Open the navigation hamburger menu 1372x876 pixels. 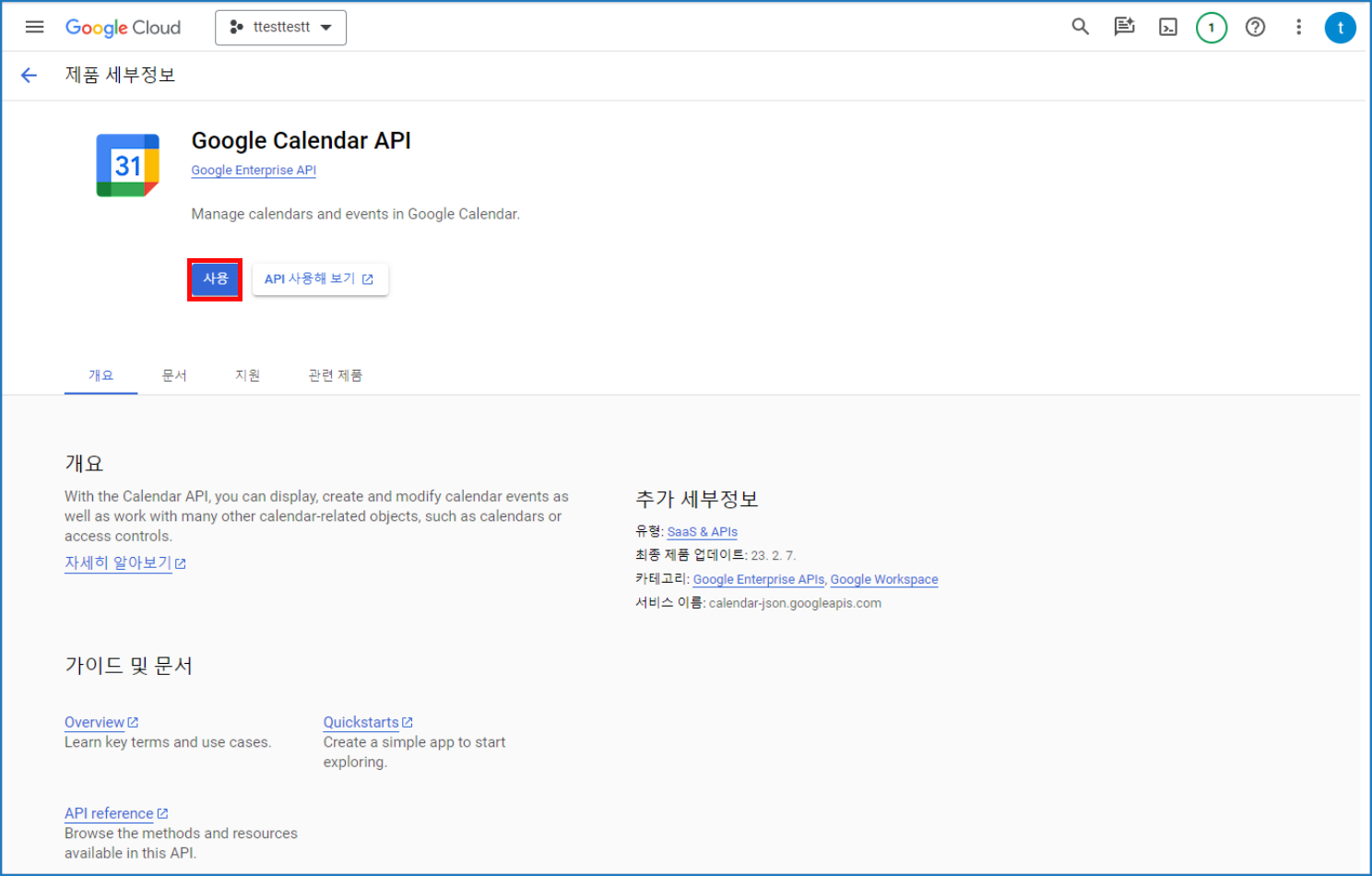34,27
